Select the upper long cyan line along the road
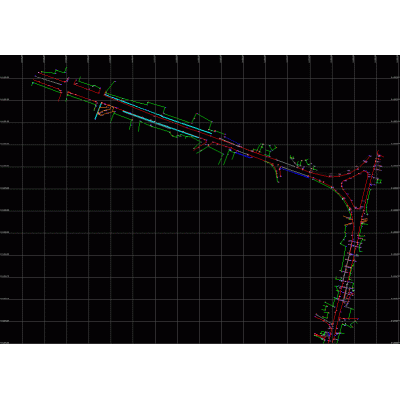This screenshot has width=400, height=400. (158, 114)
